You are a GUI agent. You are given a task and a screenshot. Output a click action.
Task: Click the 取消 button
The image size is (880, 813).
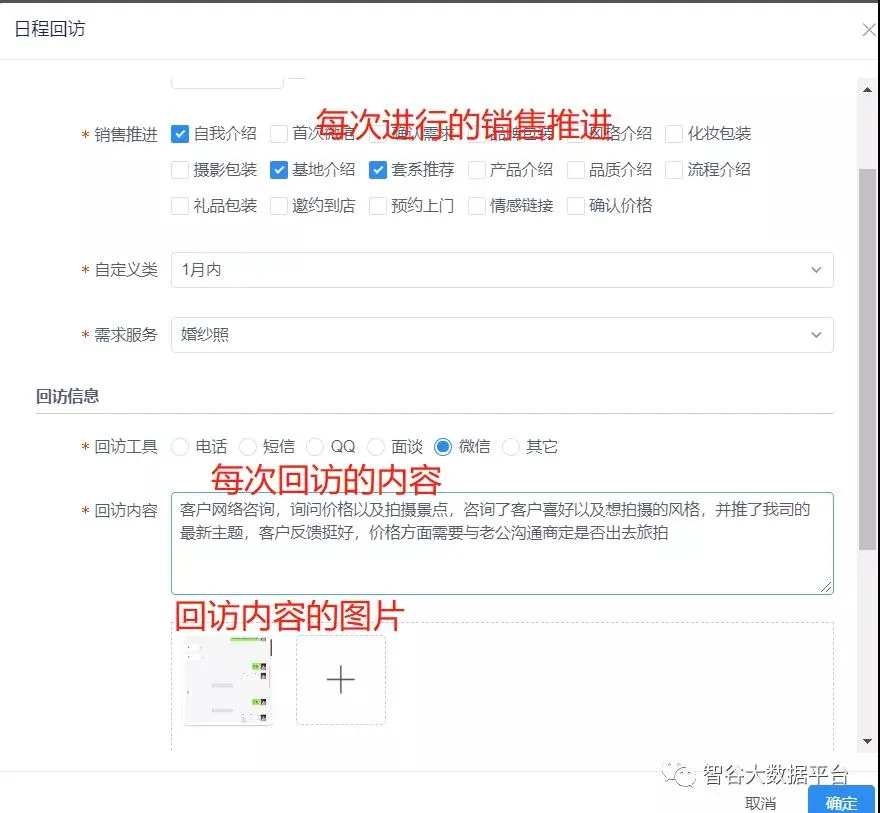pos(761,803)
